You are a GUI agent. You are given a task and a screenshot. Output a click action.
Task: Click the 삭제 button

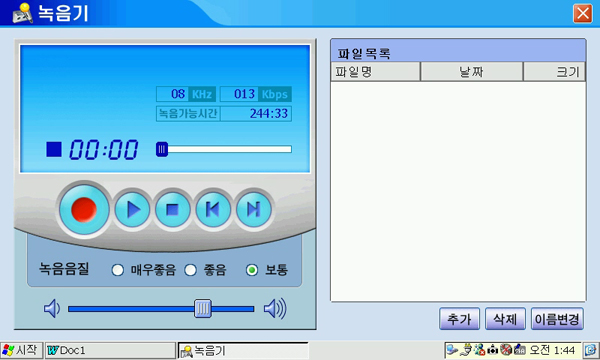coord(505,319)
